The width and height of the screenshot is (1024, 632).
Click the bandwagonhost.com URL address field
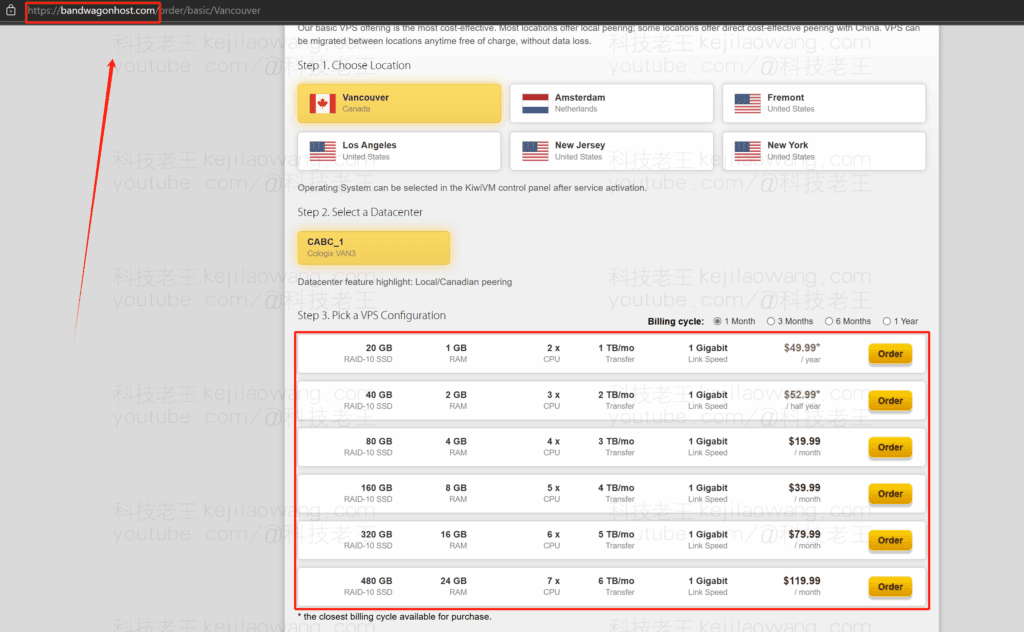pyautogui.click(x=144, y=10)
